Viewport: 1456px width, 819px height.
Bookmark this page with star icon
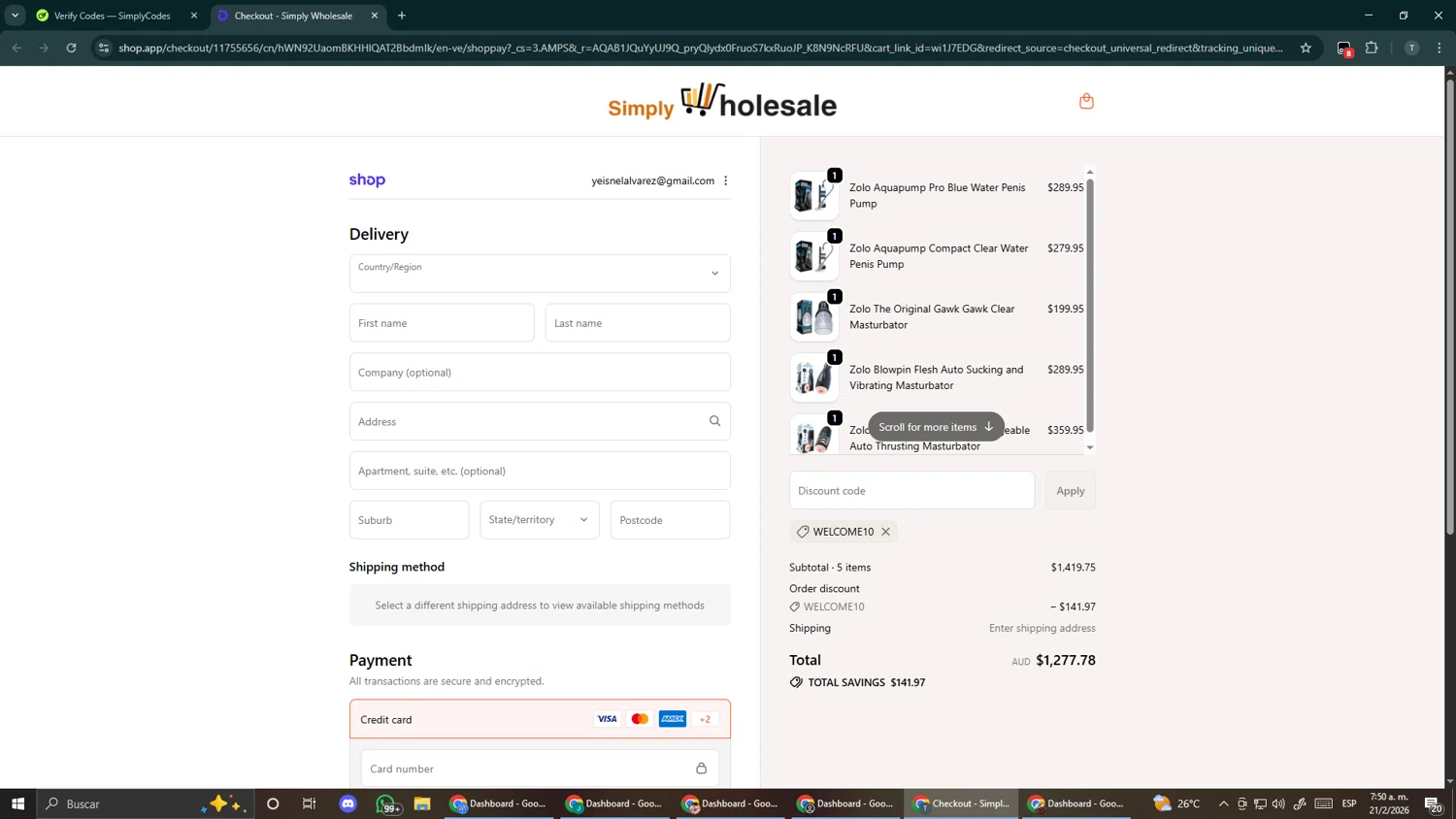(x=1306, y=48)
